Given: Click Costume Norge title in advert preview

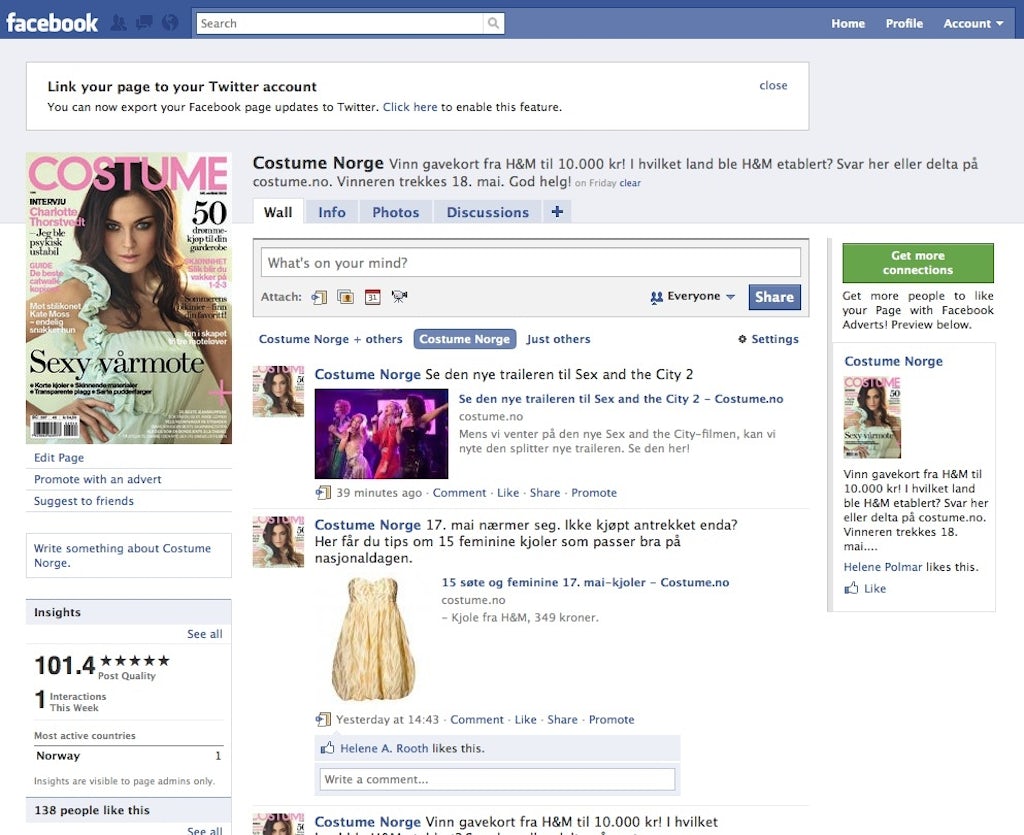Looking at the screenshot, I should click(x=893, y=361).
